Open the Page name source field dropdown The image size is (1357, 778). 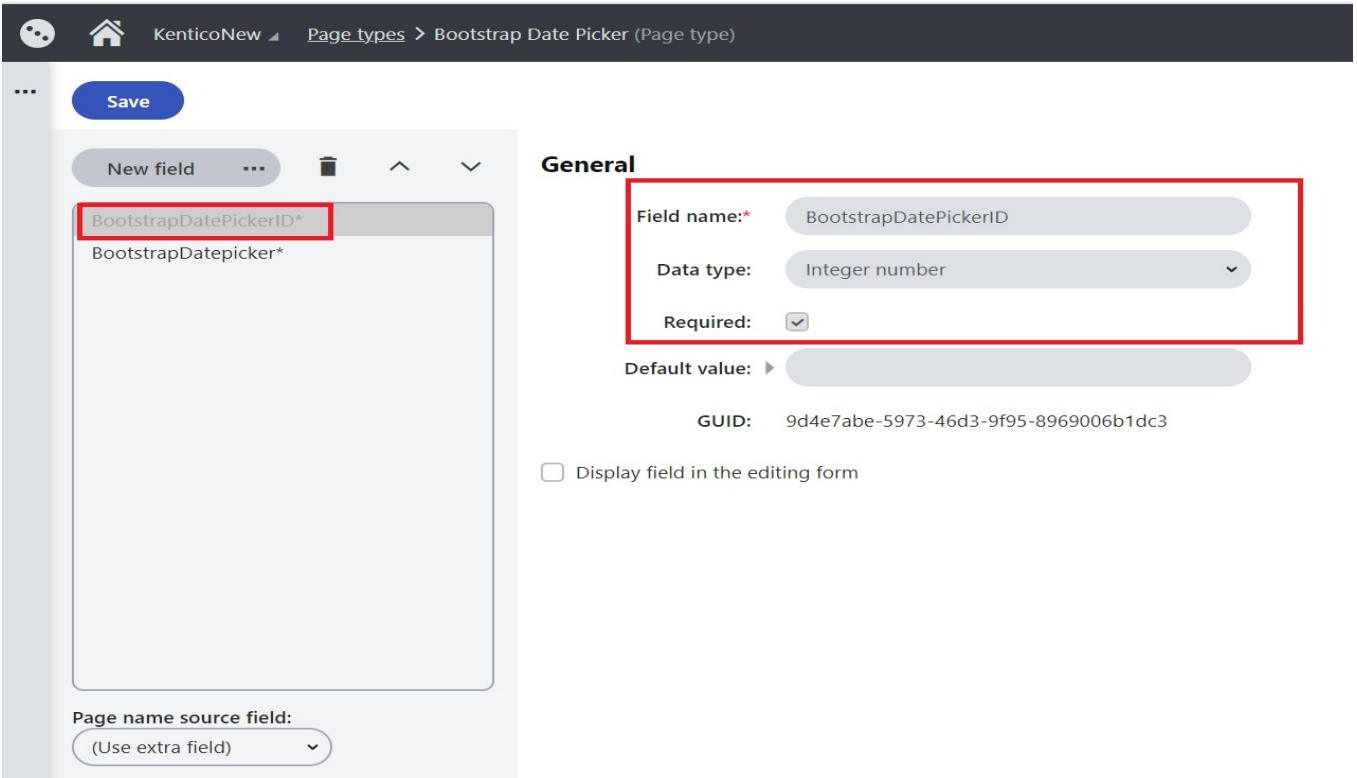click(200, 747)
